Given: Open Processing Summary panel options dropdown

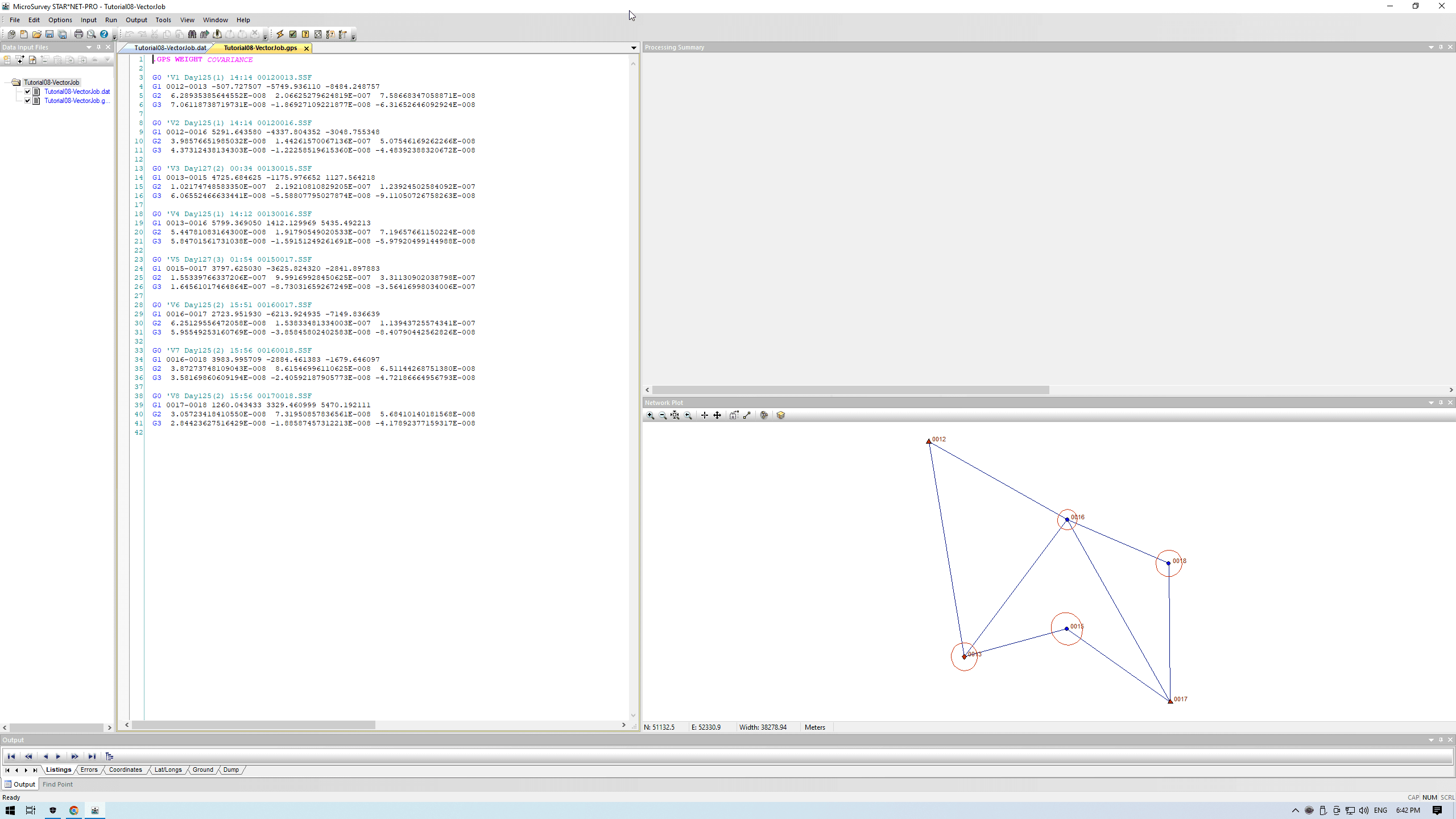Looking at the screenshot, I should [1431, 47].
